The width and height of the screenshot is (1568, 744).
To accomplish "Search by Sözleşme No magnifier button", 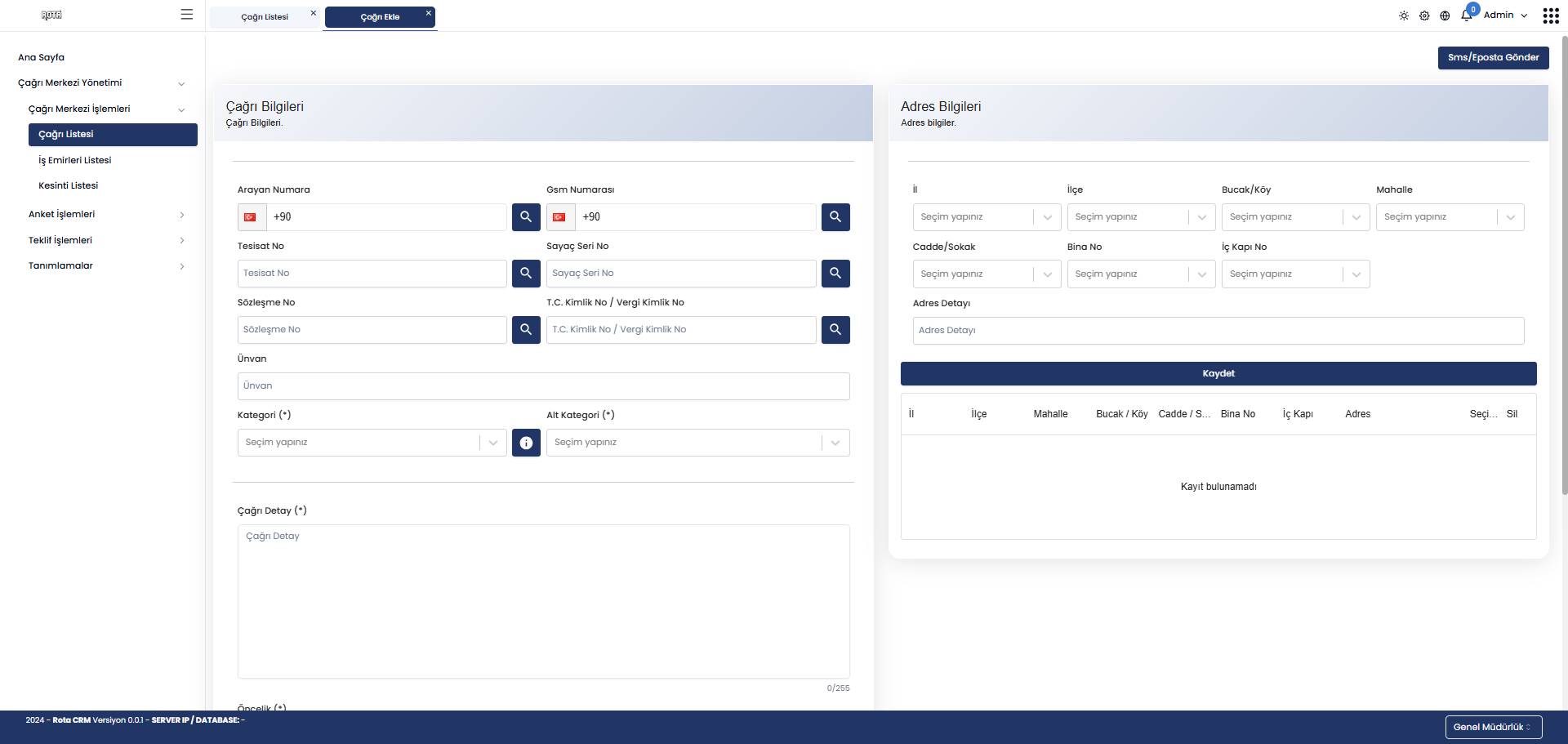I will [526, 330].
